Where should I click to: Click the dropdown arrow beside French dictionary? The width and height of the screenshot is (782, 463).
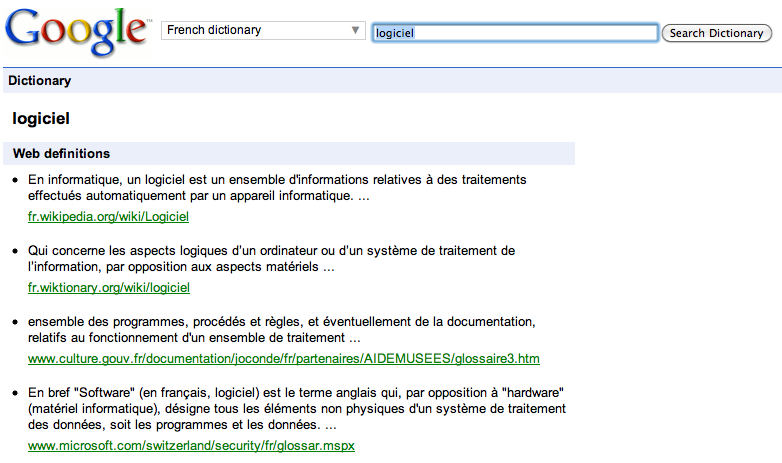pos(355,30)
